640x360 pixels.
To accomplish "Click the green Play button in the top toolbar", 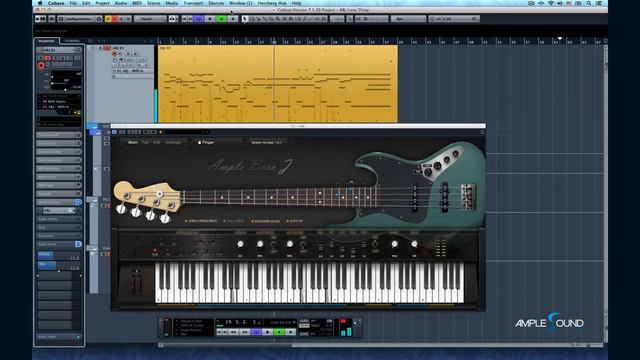I will click(221, 19).
